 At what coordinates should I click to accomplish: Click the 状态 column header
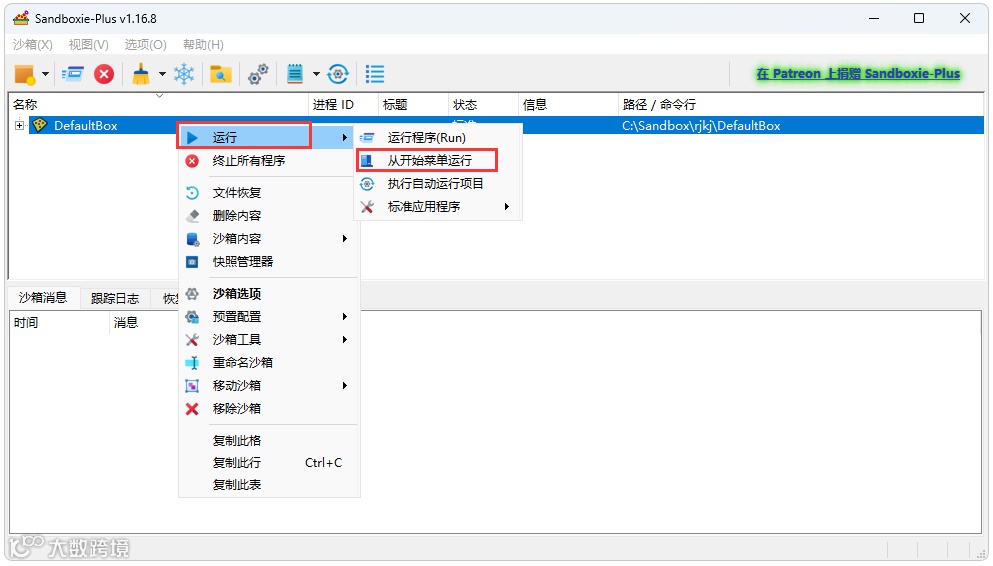point(483,104)
